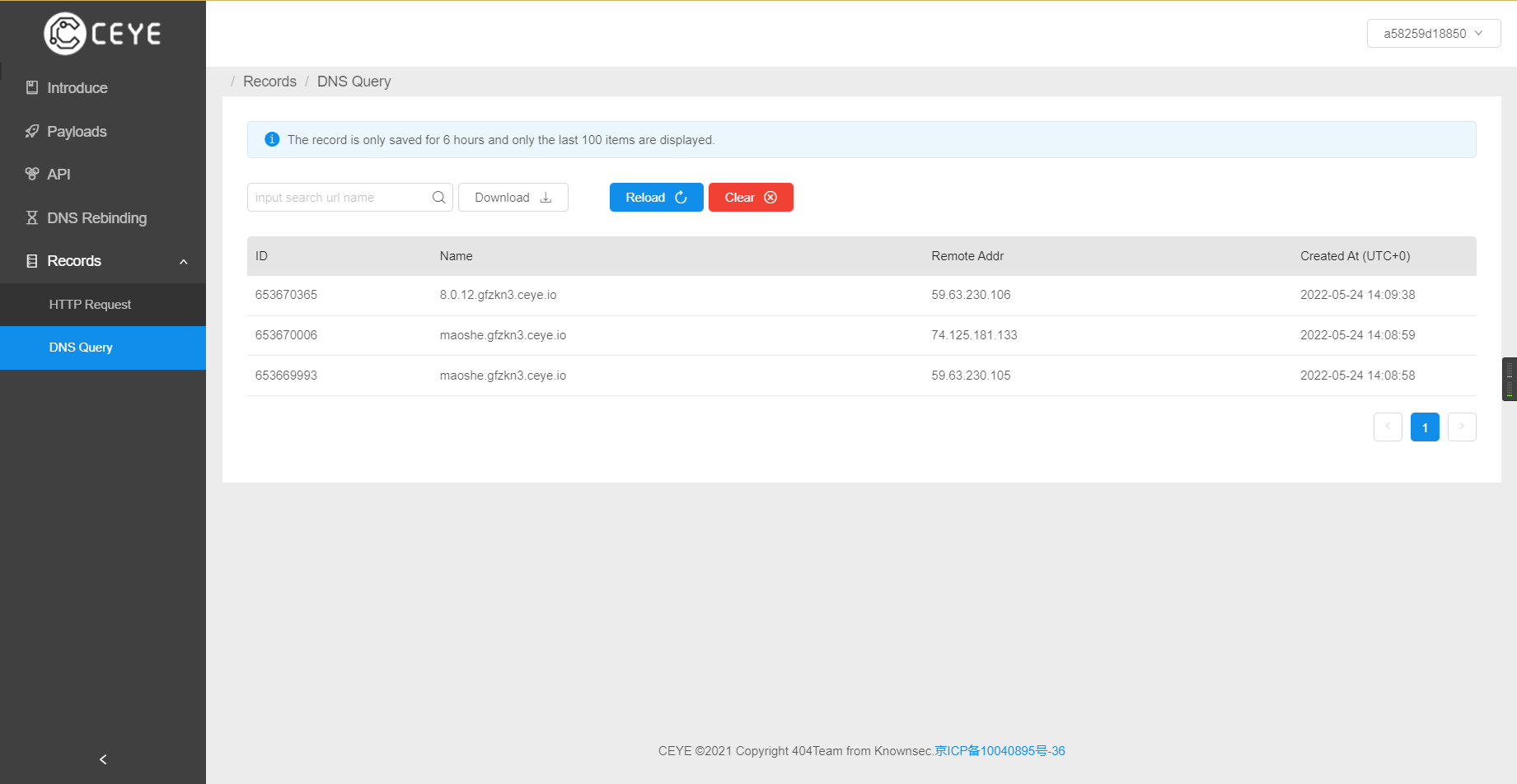
Task: Click remote address 74.125.181.133
Action: tap(974, 335)
